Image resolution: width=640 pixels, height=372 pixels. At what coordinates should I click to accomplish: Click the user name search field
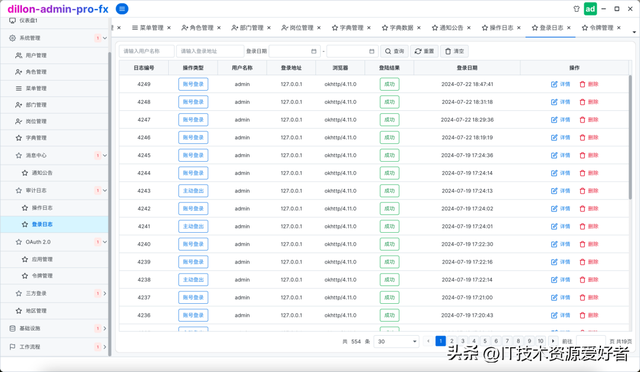click(147, 51)
